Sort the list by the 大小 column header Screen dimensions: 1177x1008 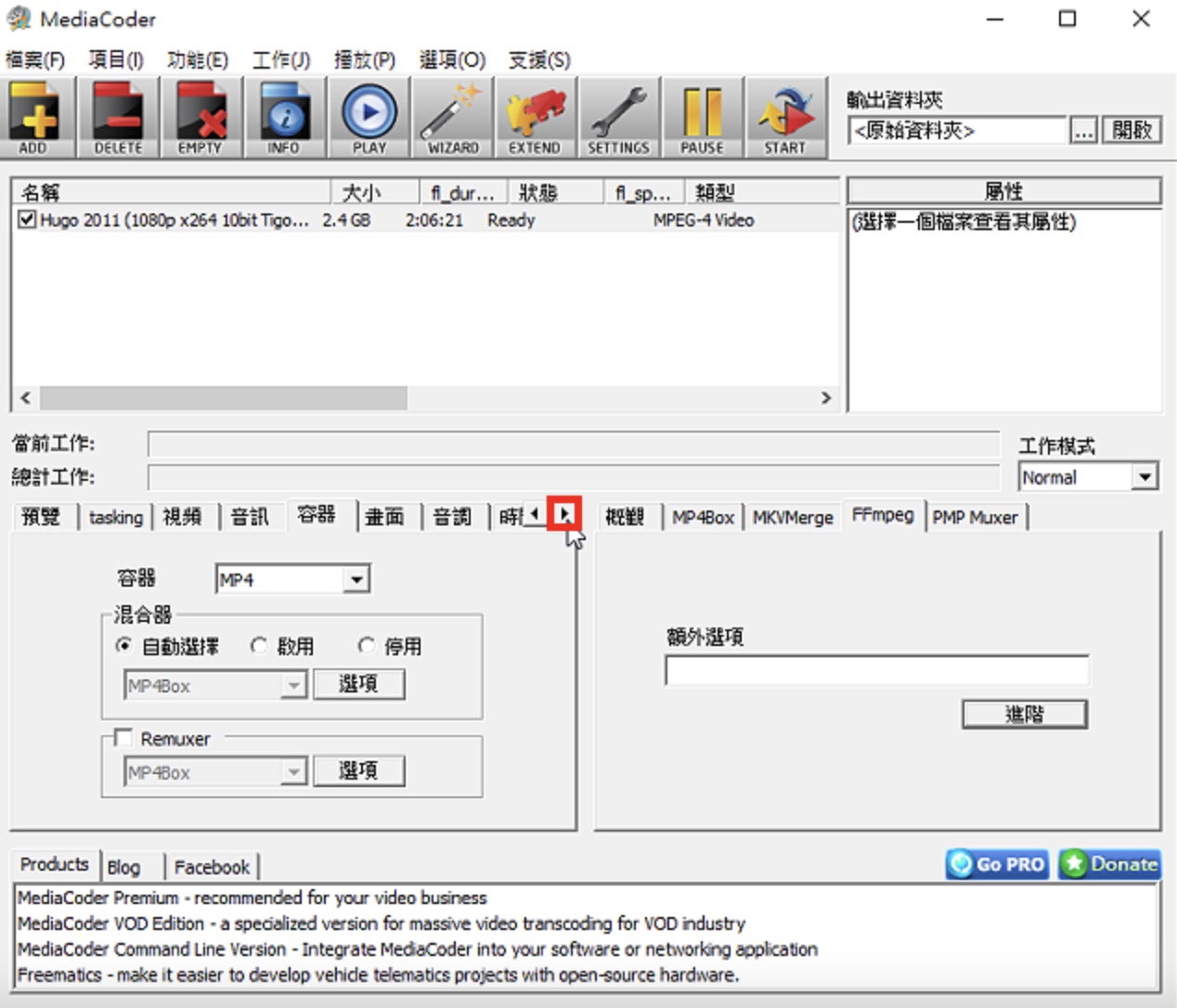point(375,192)
